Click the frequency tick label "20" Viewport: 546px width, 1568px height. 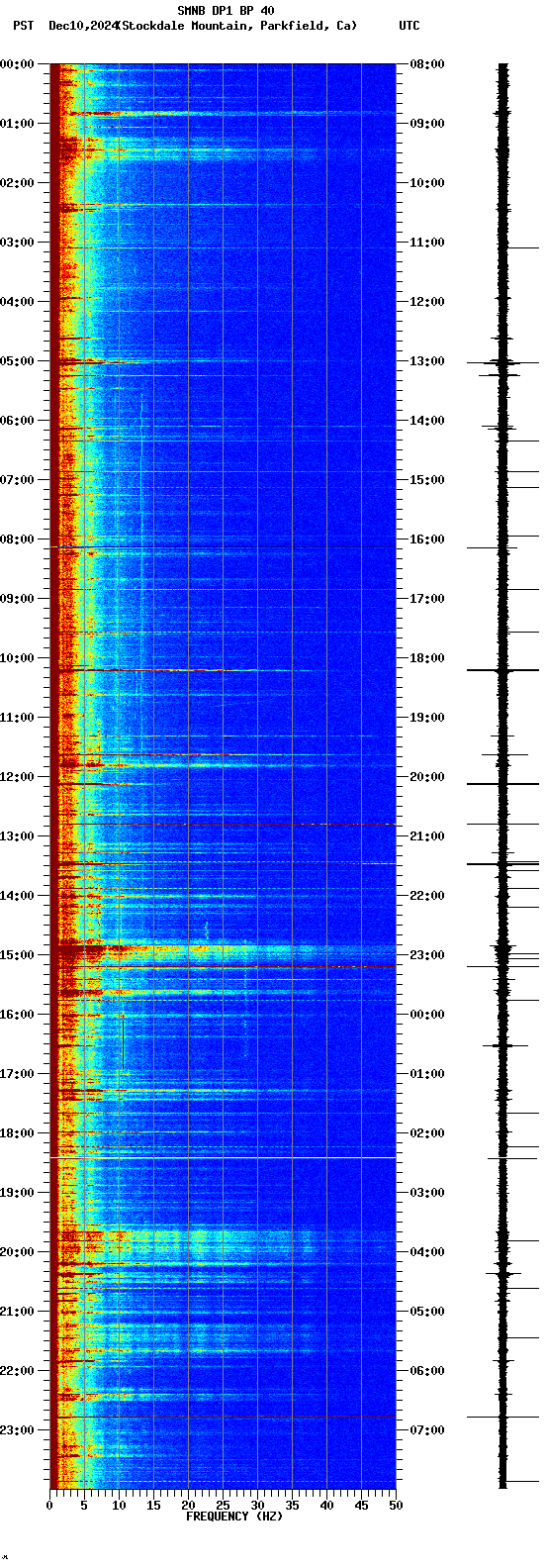point(188,1506)
